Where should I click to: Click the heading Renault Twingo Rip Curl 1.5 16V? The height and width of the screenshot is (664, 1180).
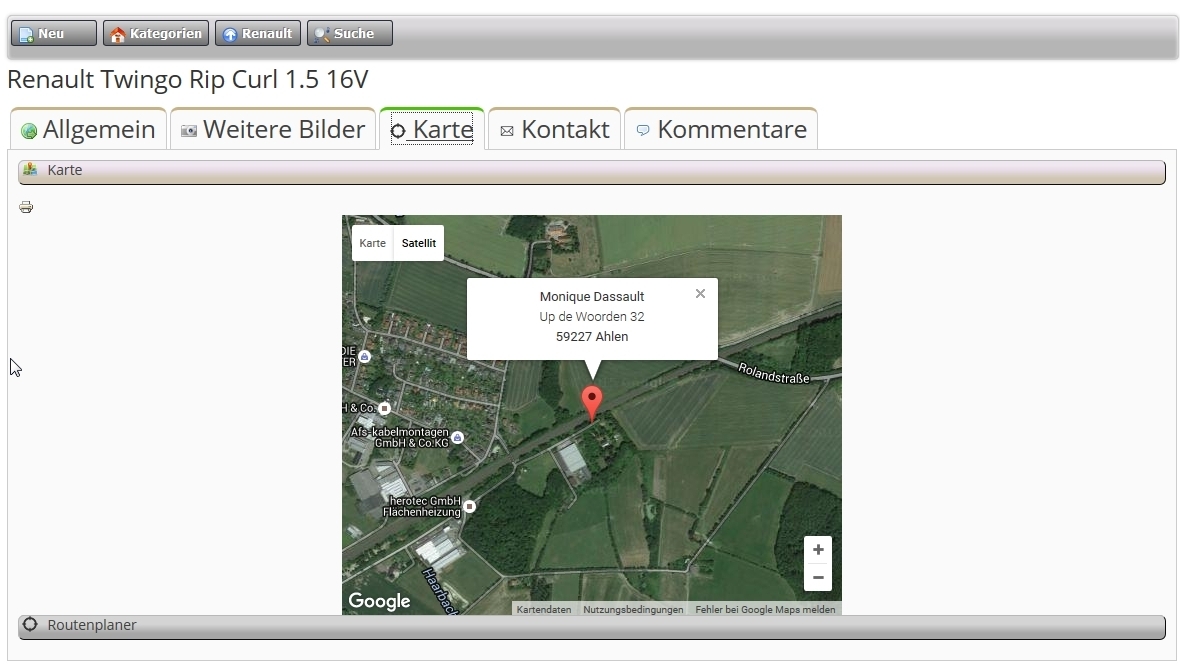188,79
